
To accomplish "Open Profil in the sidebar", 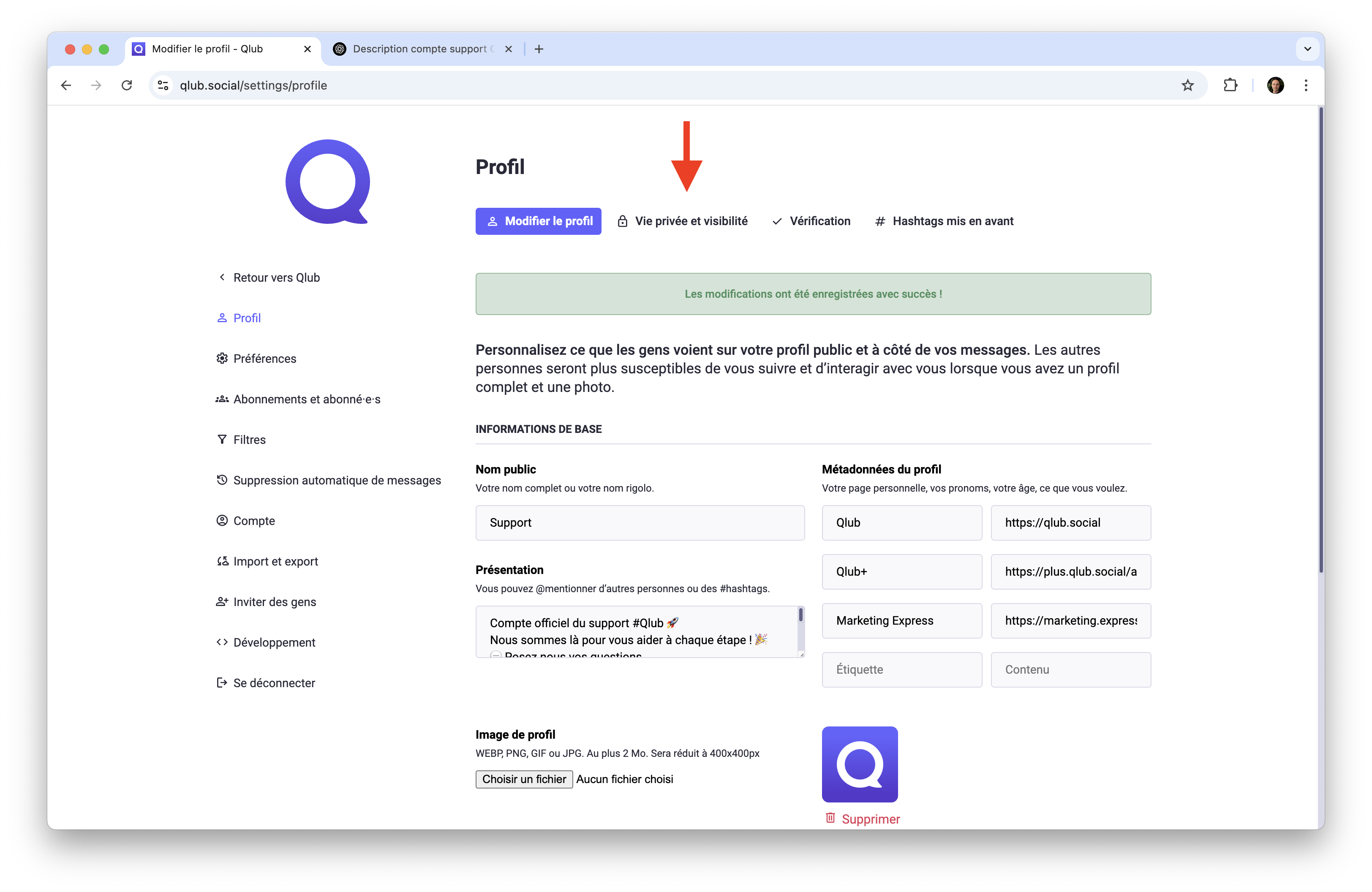I will pyautogui.click(x=239, y=318).
